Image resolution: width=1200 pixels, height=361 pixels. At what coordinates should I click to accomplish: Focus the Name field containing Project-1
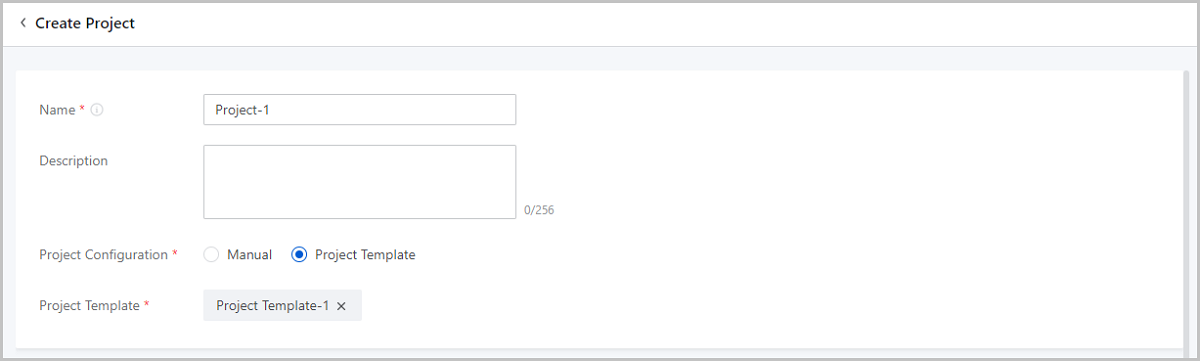click(360, 110)
